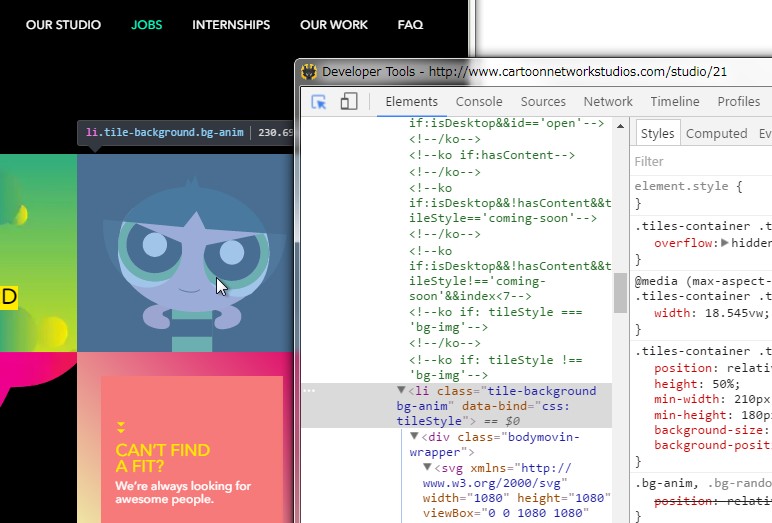Switch to the Console tab
The height and width of the screenshot is (523, 772).
tap(479, 101)
